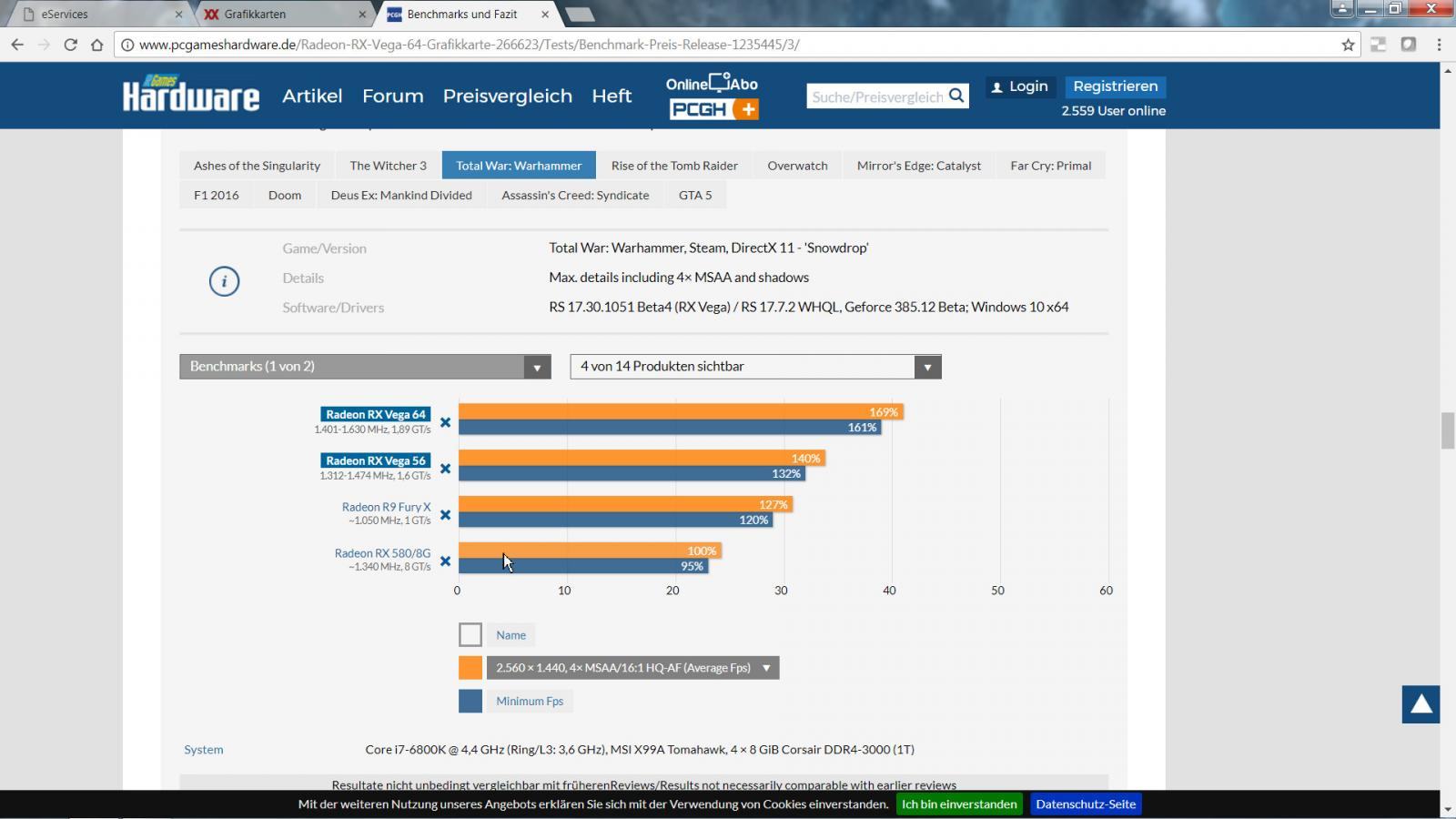Open the 4 von 14 Produkten sichtbar dropdown

(755, 367)
